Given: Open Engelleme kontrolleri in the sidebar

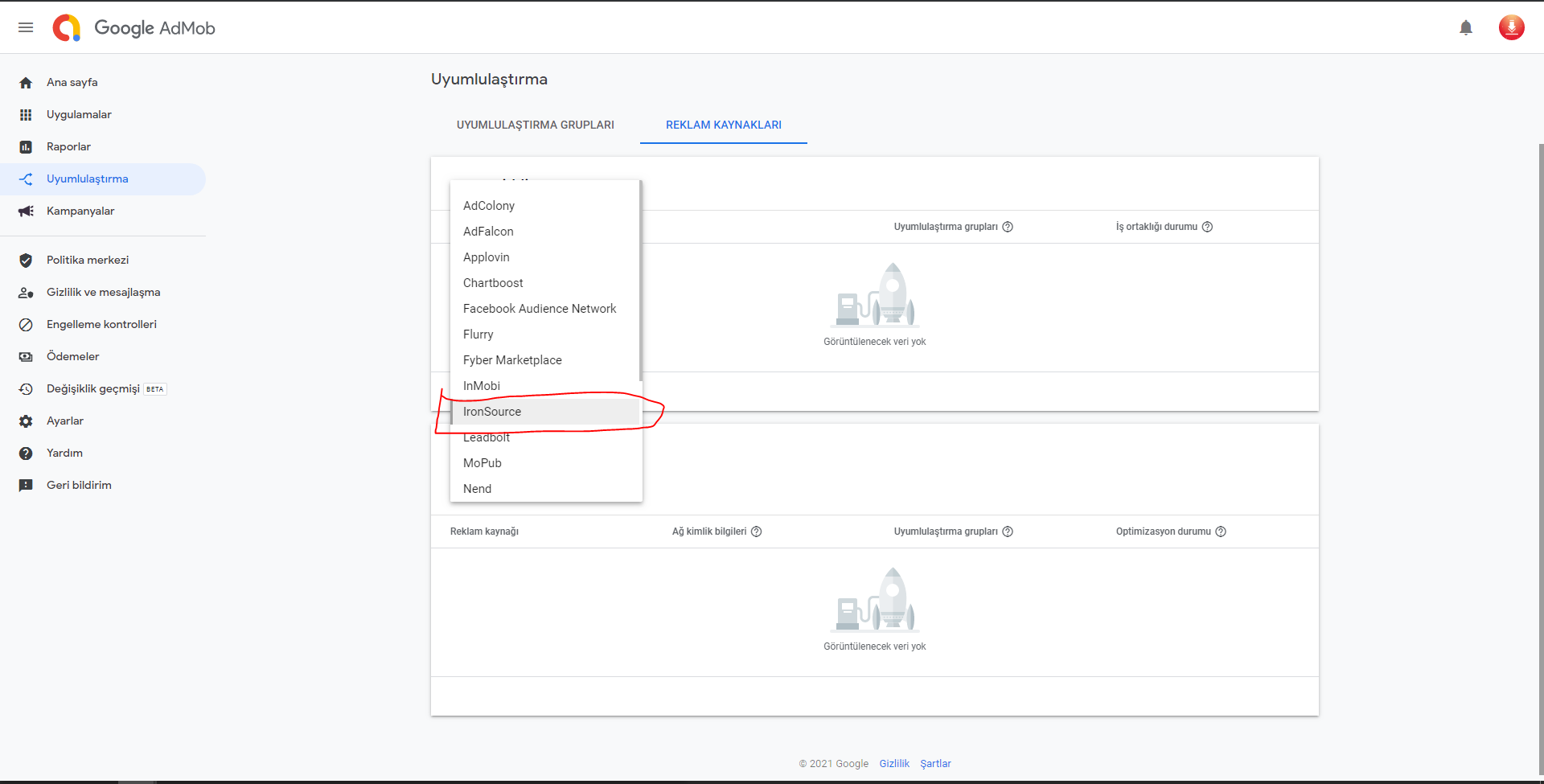Looking at the screenshot, I should [103, 325].
